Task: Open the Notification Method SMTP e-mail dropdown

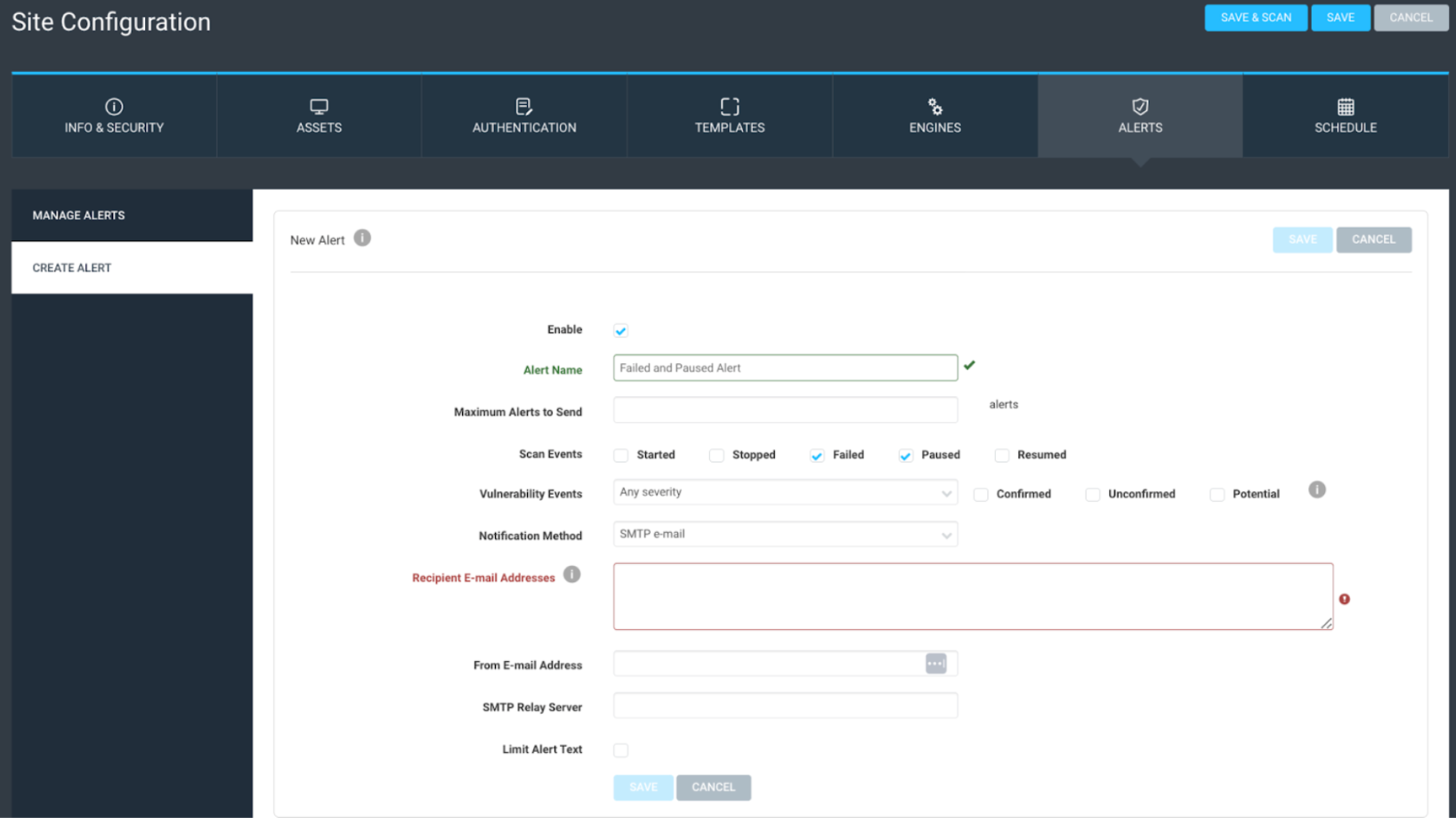Action: point(785,534)
